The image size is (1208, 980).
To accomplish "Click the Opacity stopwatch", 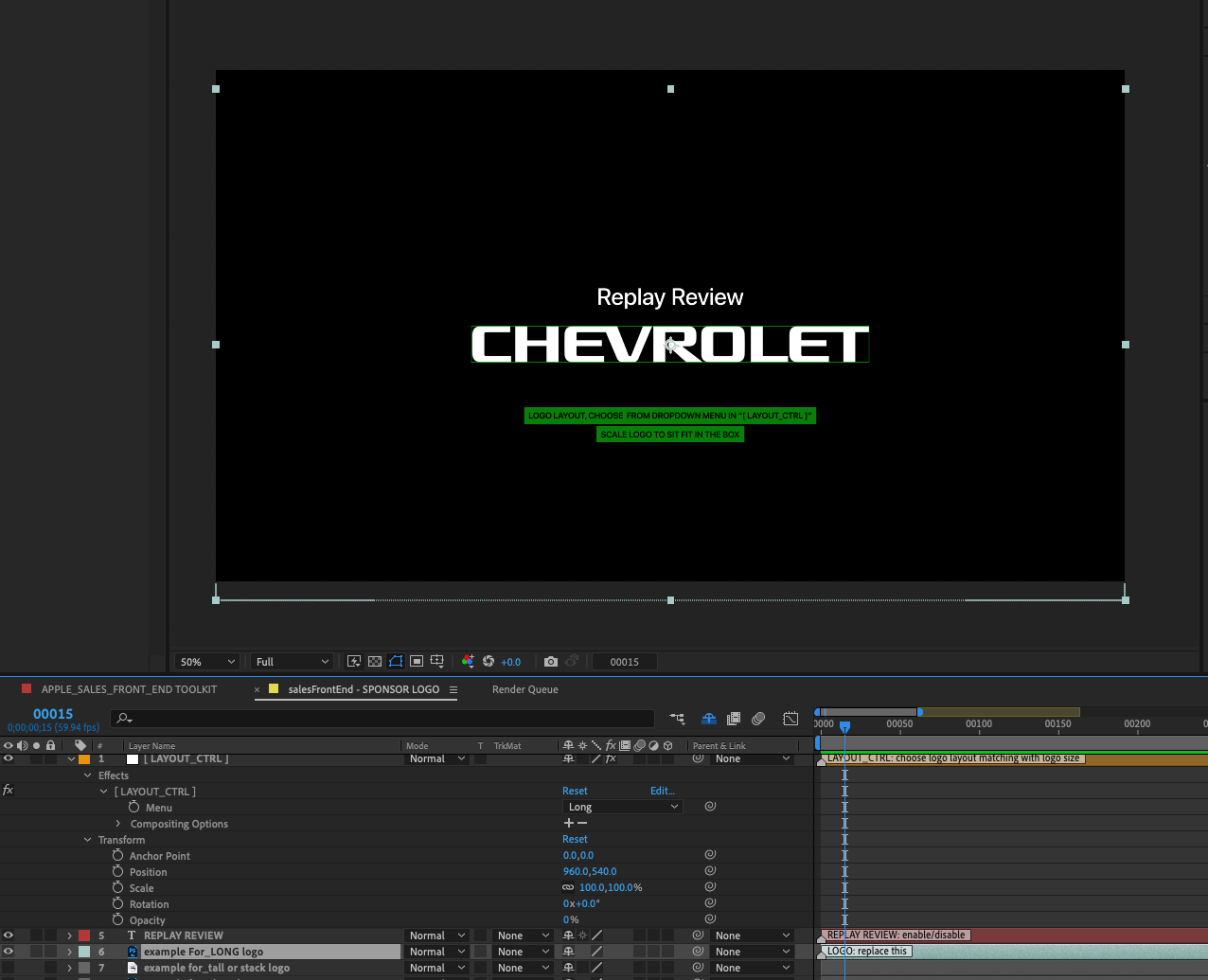I will click(x=117, y=920).
